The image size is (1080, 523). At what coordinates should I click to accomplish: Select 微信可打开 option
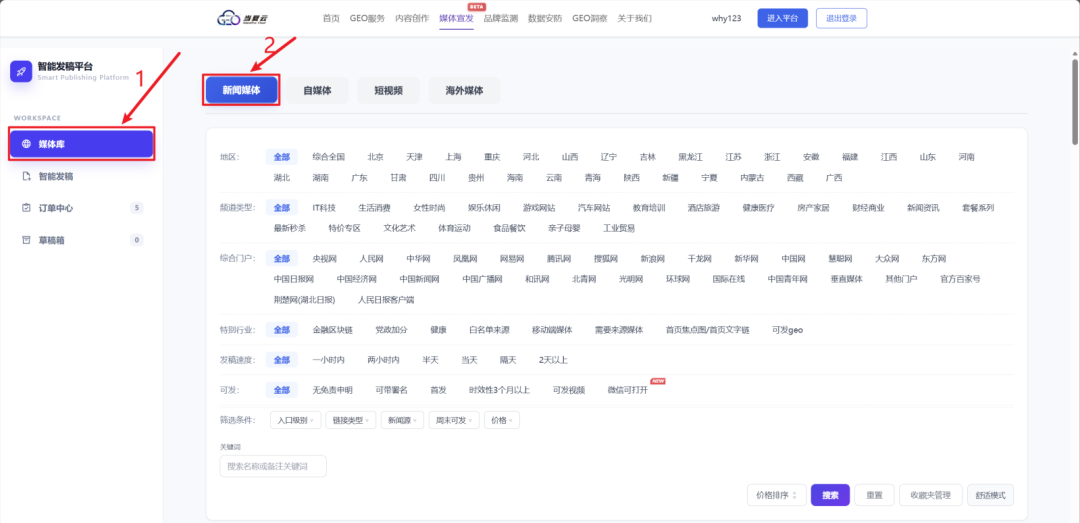tap(628, 390)
